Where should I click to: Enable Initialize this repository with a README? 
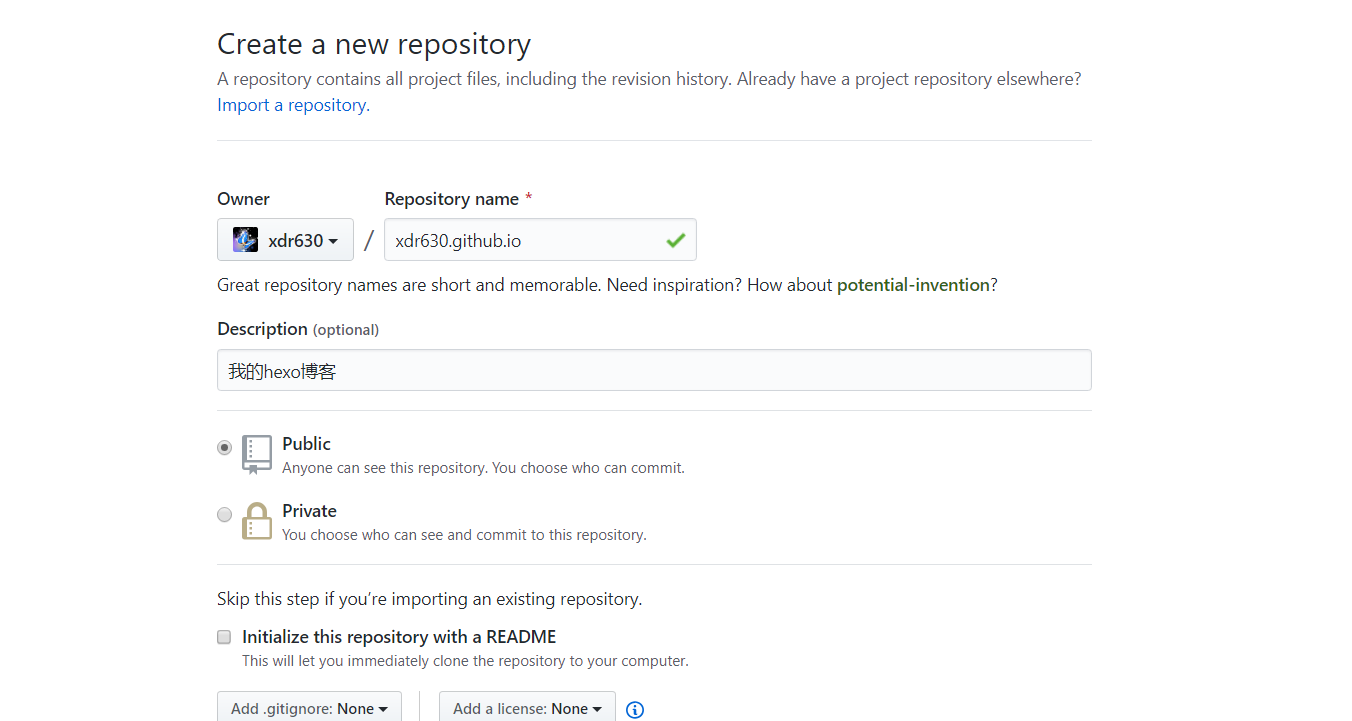[224, 637]
